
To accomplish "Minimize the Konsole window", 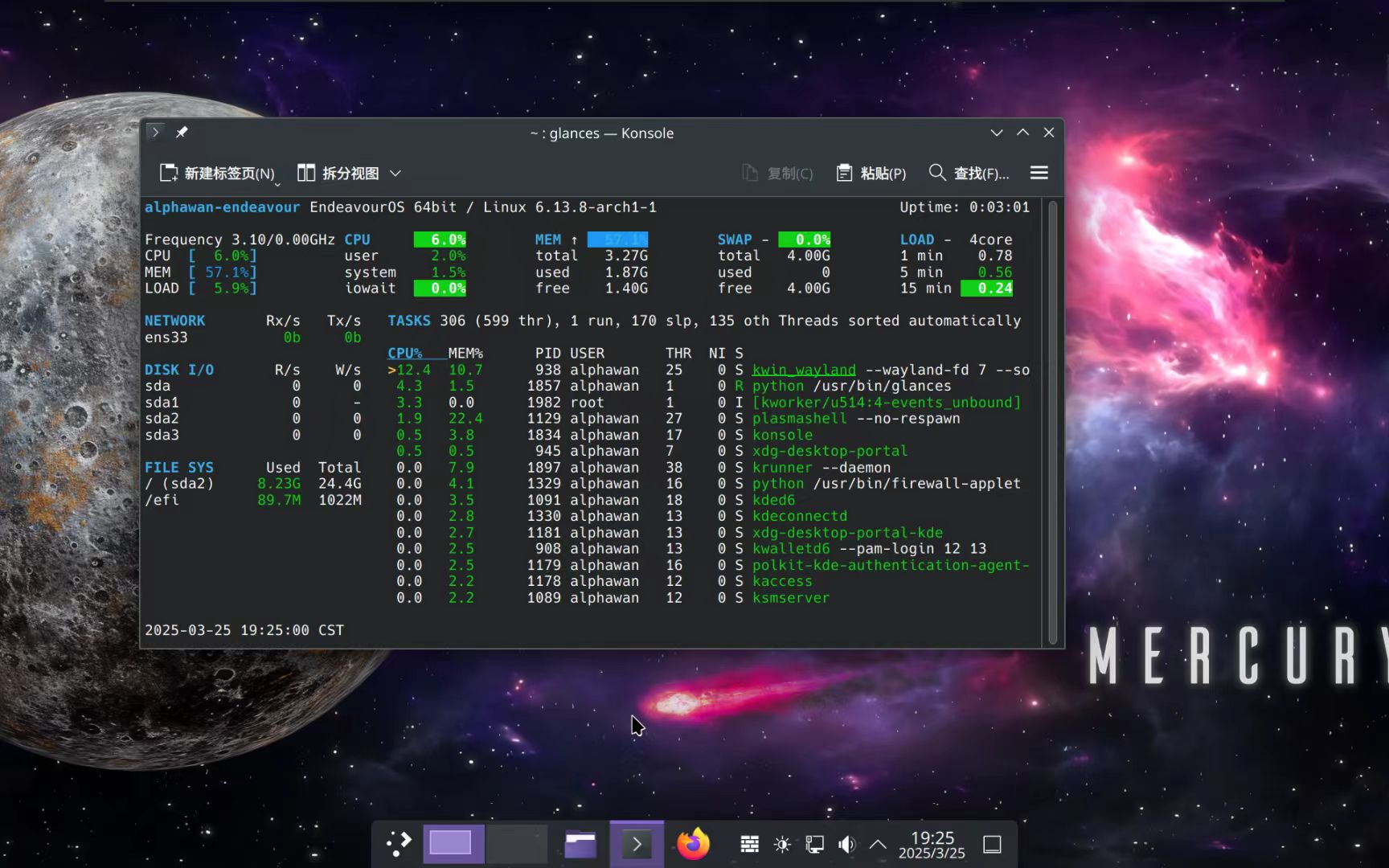I will click(997, 133).
